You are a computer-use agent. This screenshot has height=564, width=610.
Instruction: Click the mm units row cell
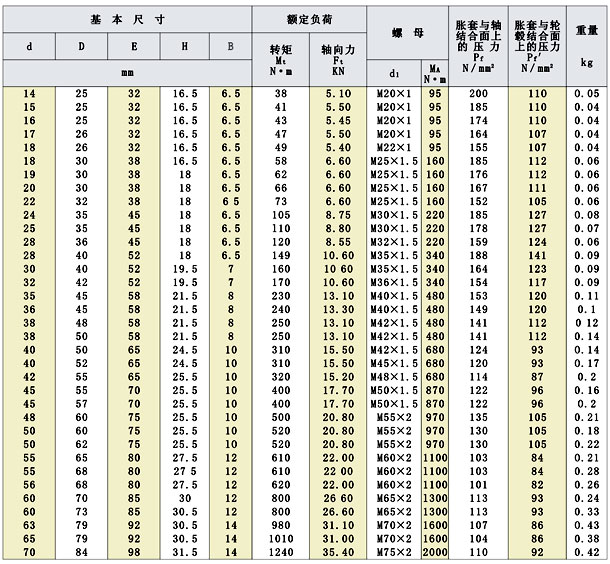(127, 73)
